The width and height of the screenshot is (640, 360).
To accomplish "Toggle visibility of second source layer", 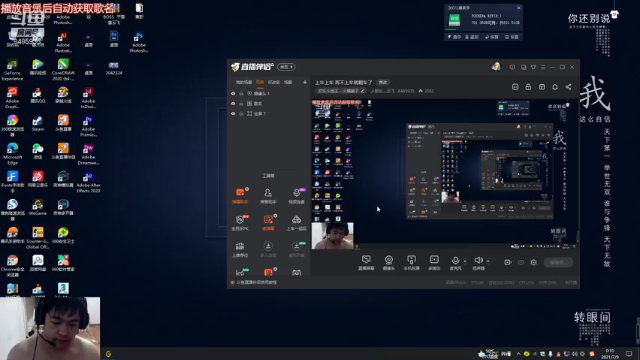I will [x=233, y=104].
